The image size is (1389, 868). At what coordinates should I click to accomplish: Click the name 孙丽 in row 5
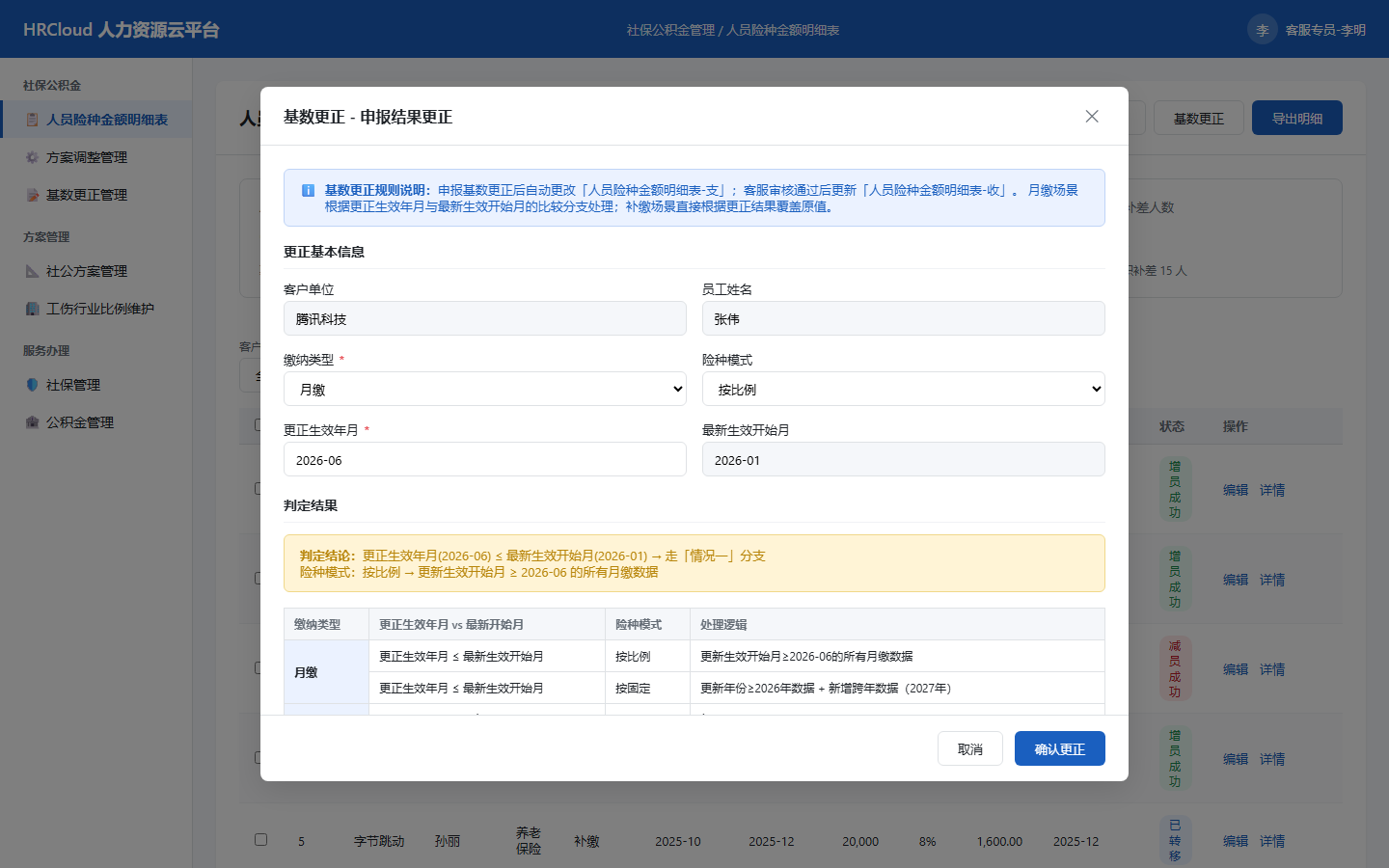pos(448,841)
